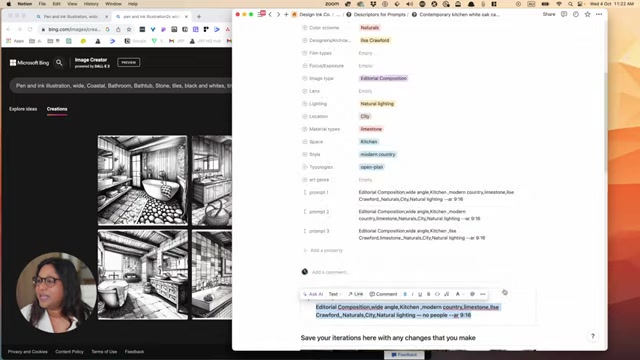Open a new Chrome tab
The height and width of the screenshot is (360, 640).
pyautogui.click(x=199, y=17)
